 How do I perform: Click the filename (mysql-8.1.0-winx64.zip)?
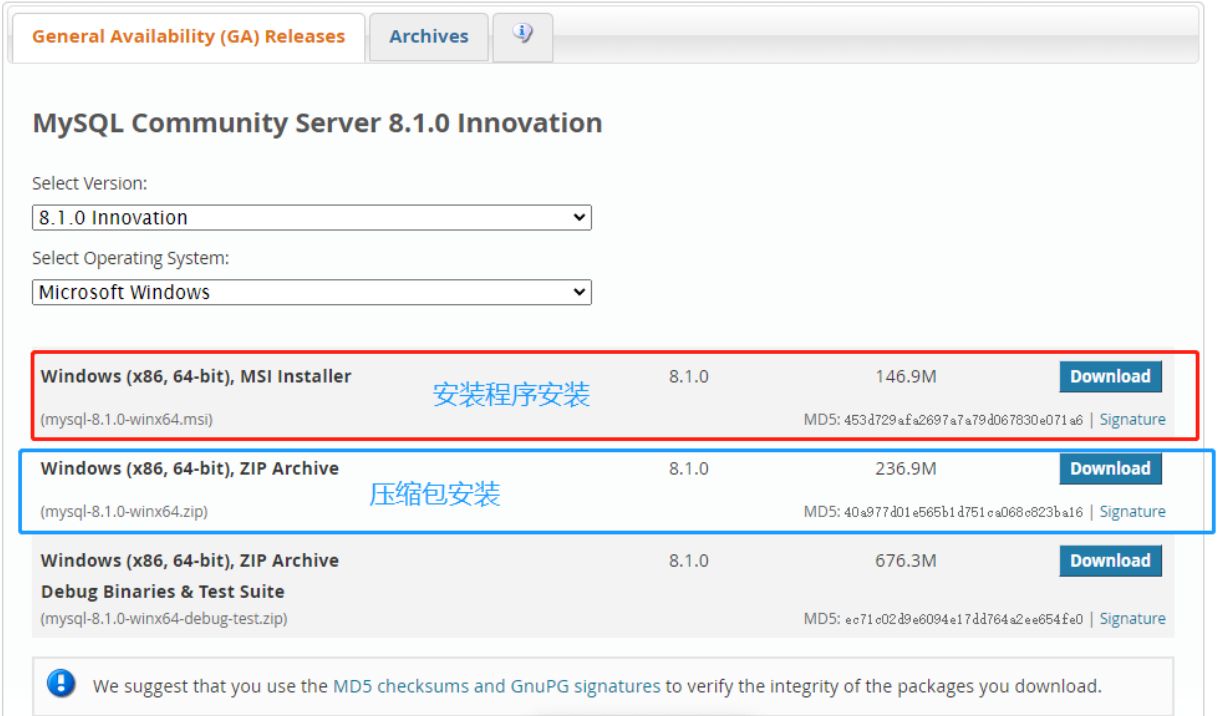pyautogui.click(x=124, y=512)
